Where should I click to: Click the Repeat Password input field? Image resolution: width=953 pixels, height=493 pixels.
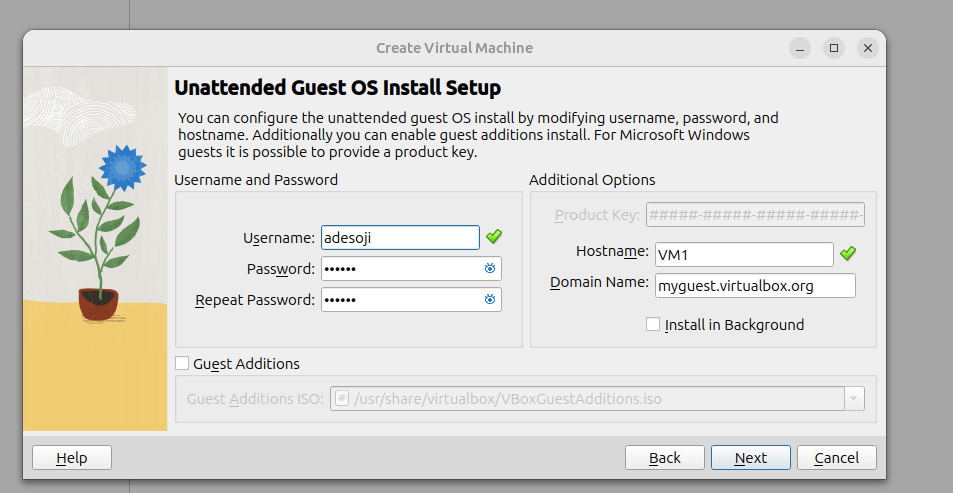coord(400,299)
